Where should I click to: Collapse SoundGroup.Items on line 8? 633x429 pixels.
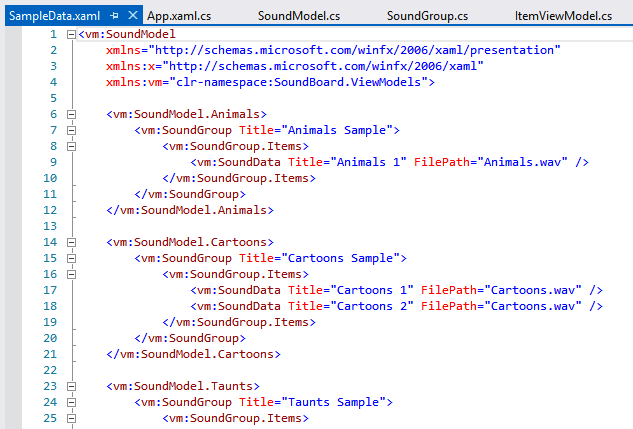(71, 146)
